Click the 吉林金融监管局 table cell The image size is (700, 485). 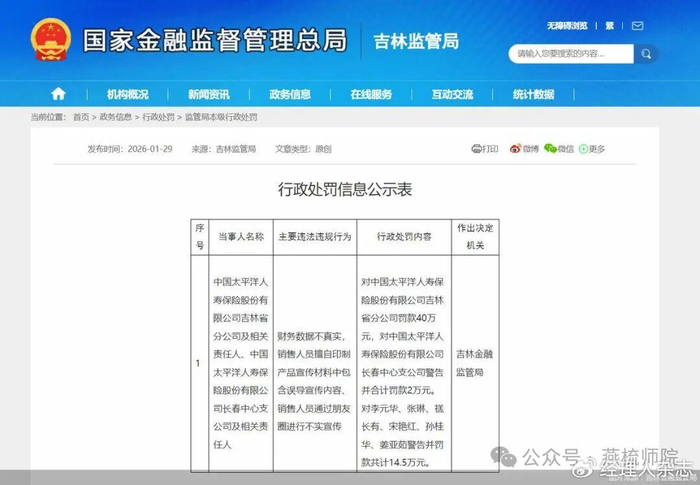click(x=475, y=363)
